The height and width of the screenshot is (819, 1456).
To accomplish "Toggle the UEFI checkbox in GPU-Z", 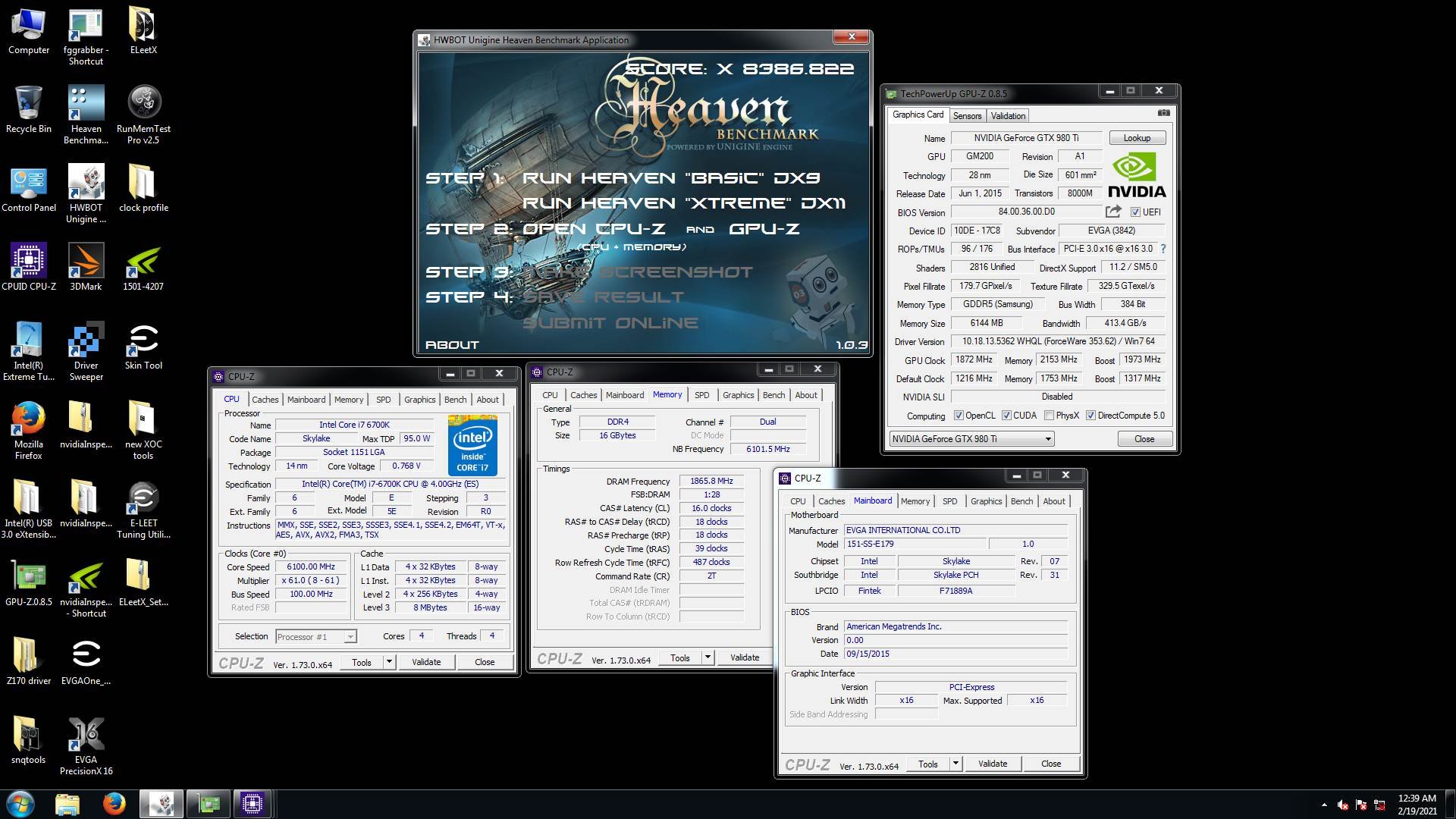I will pos(1135,212).
